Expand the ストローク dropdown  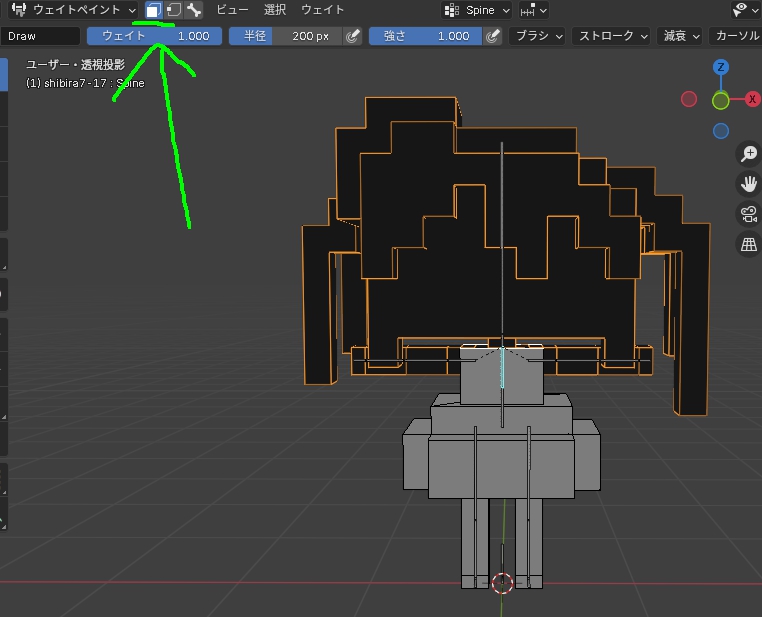tap(611, 36)
